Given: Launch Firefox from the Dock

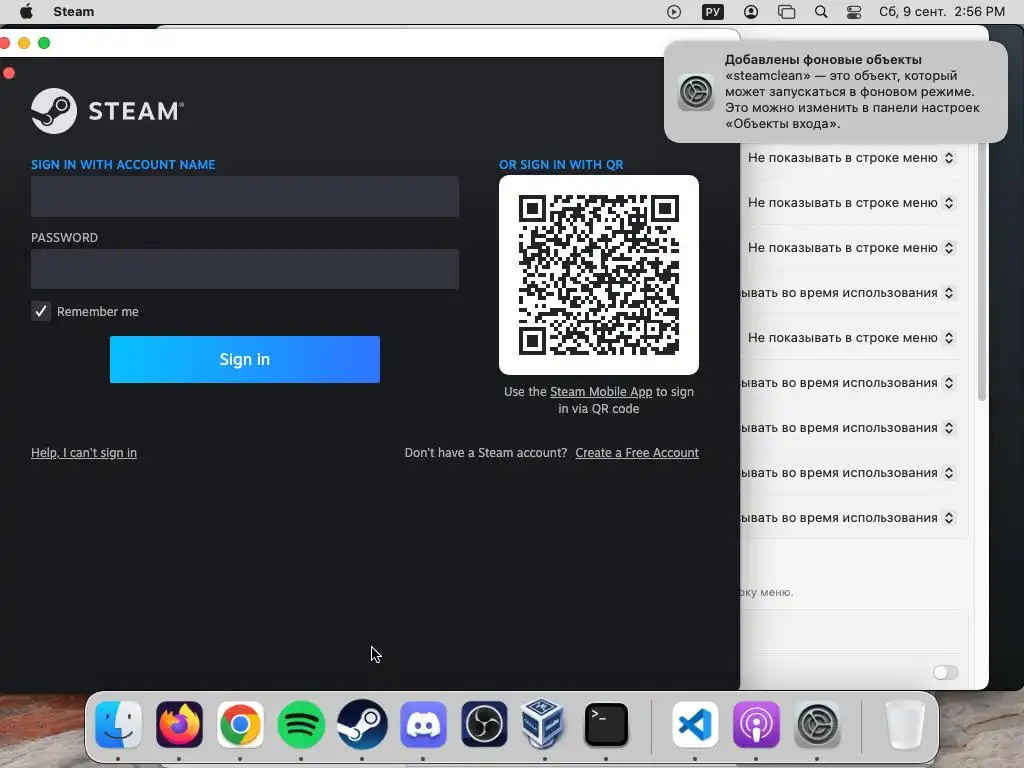Looking at the screenshot, I should [x=180, y=724].
